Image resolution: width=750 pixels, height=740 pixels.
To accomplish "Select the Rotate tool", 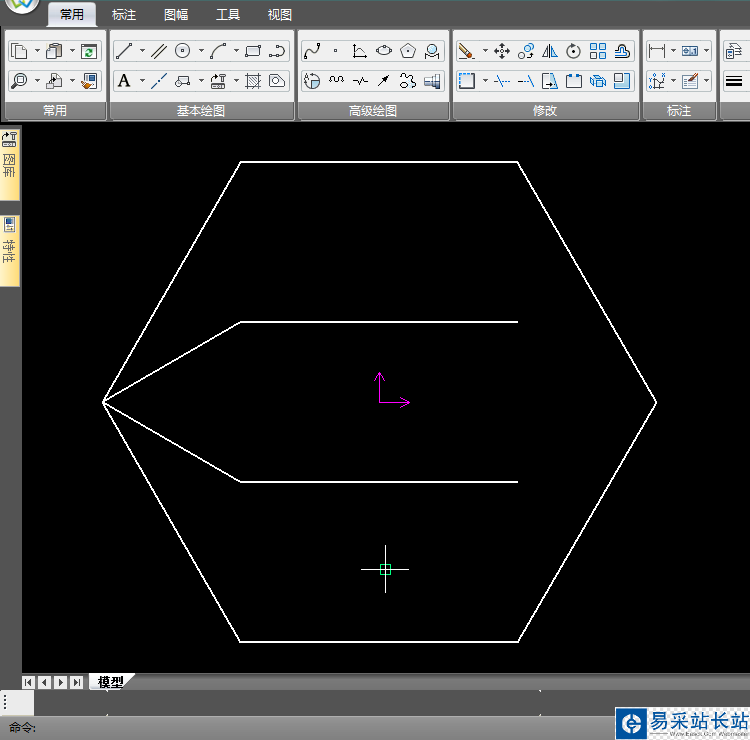I will point(573,51).
